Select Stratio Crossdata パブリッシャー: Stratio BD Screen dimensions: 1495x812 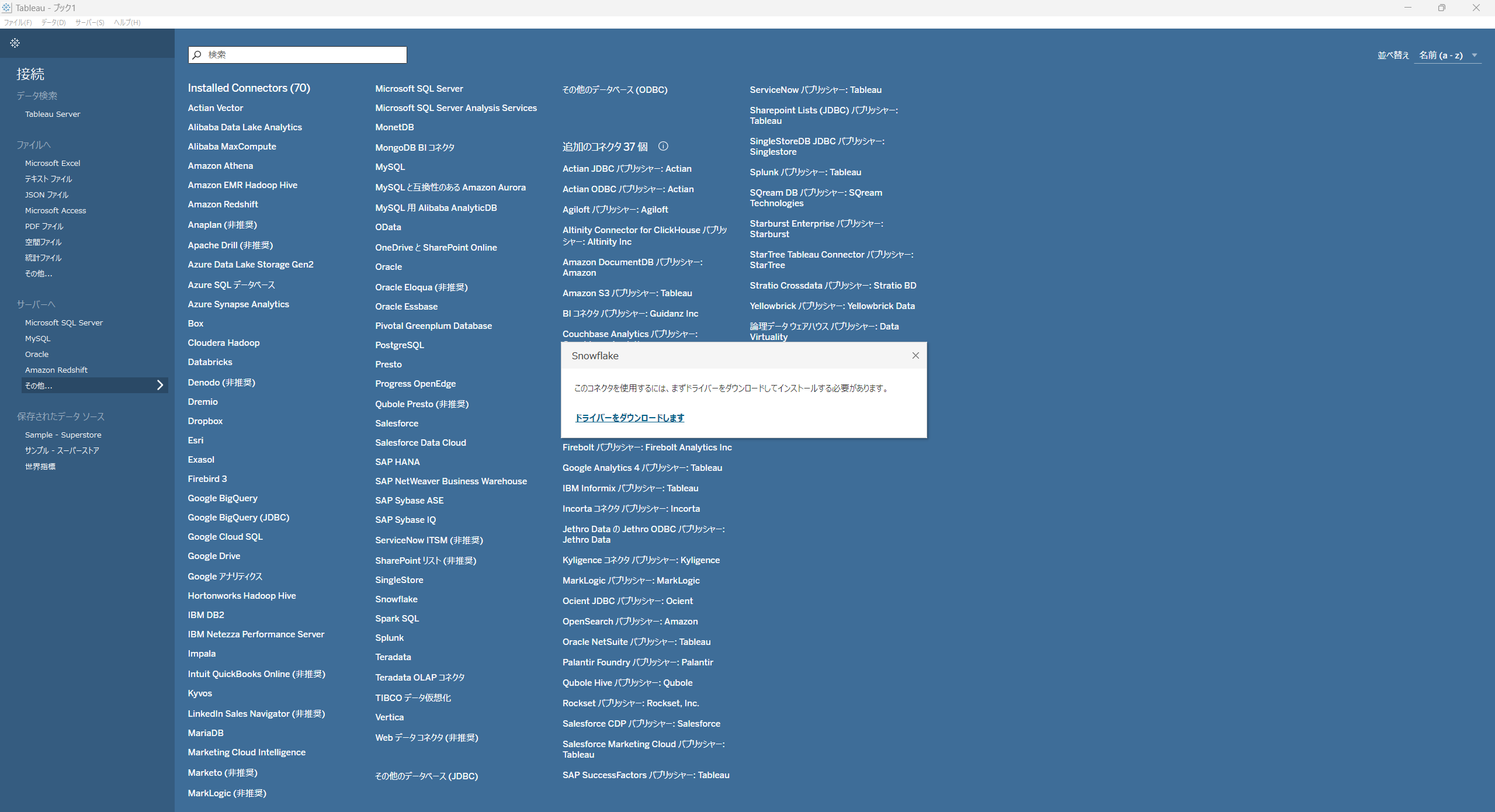point(833,286)
